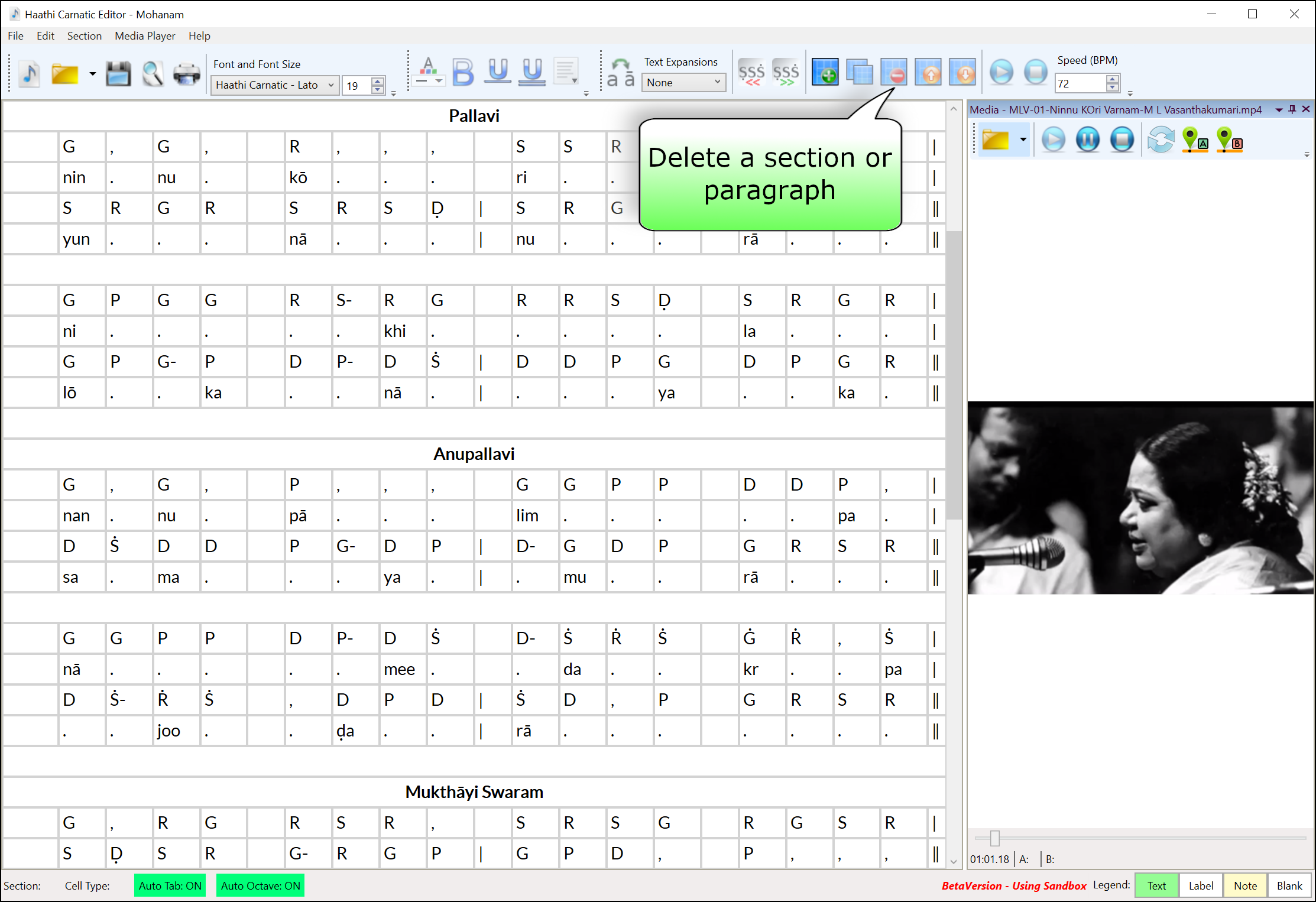The height and width of the screenshot is (902, 1316).
Task: Click the delete section or paragraph icon
Action: click(893, 73)
